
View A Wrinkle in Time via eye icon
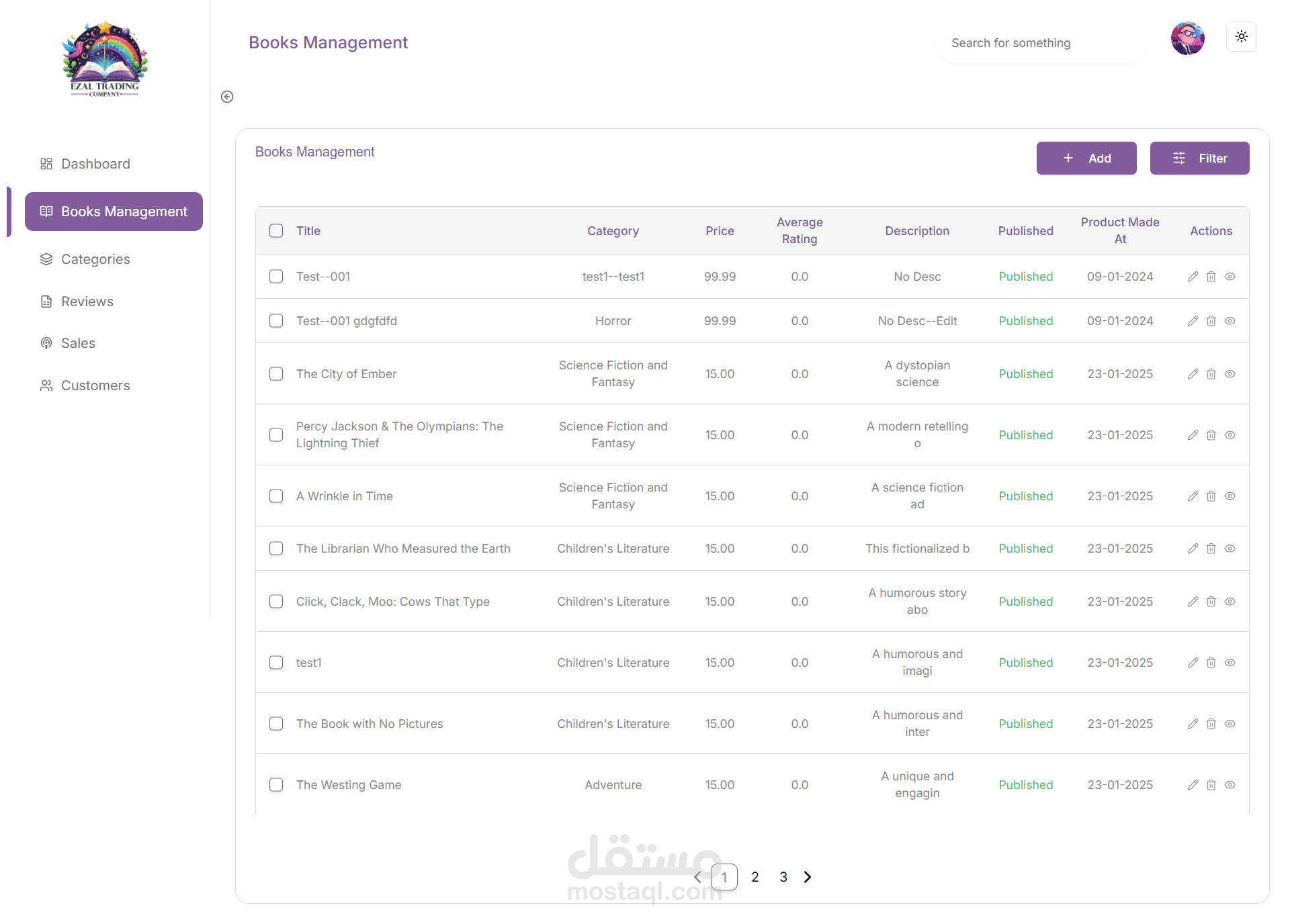pos(1230,496)
